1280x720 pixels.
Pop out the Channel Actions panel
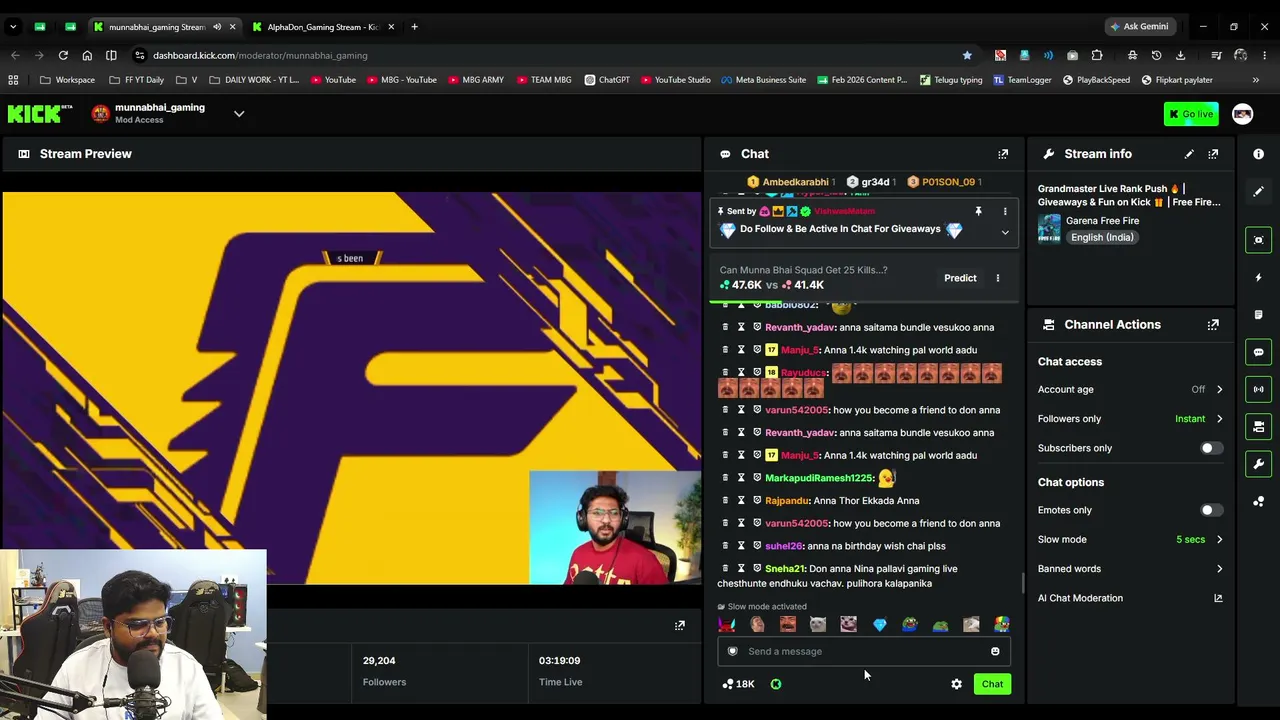1213,325
